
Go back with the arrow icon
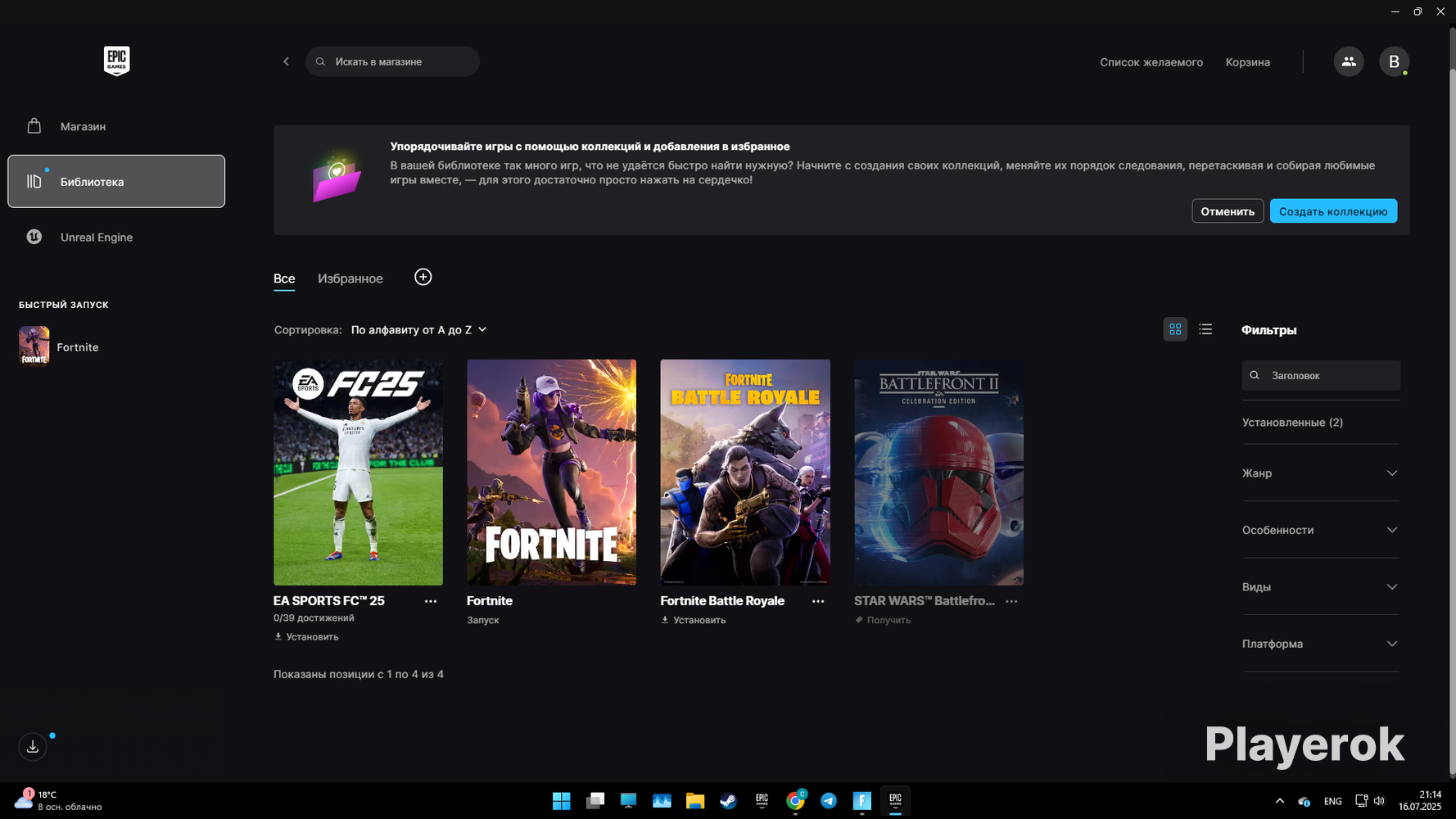pyautogui.click(x=286, y=61)
